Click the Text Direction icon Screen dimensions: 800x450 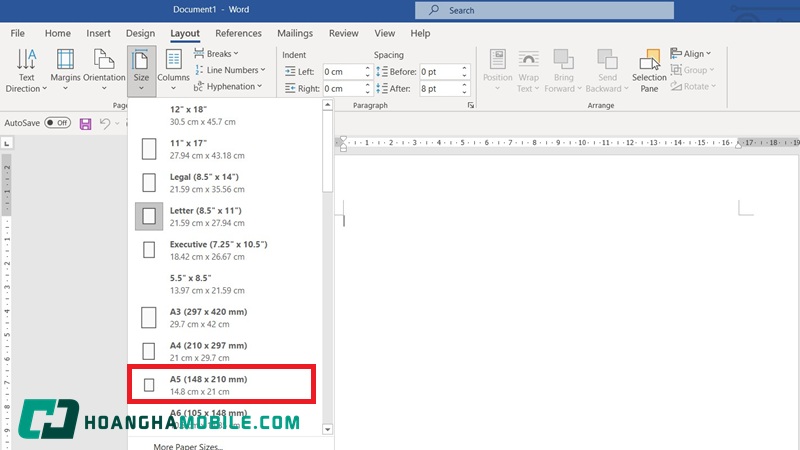point(26,62)
